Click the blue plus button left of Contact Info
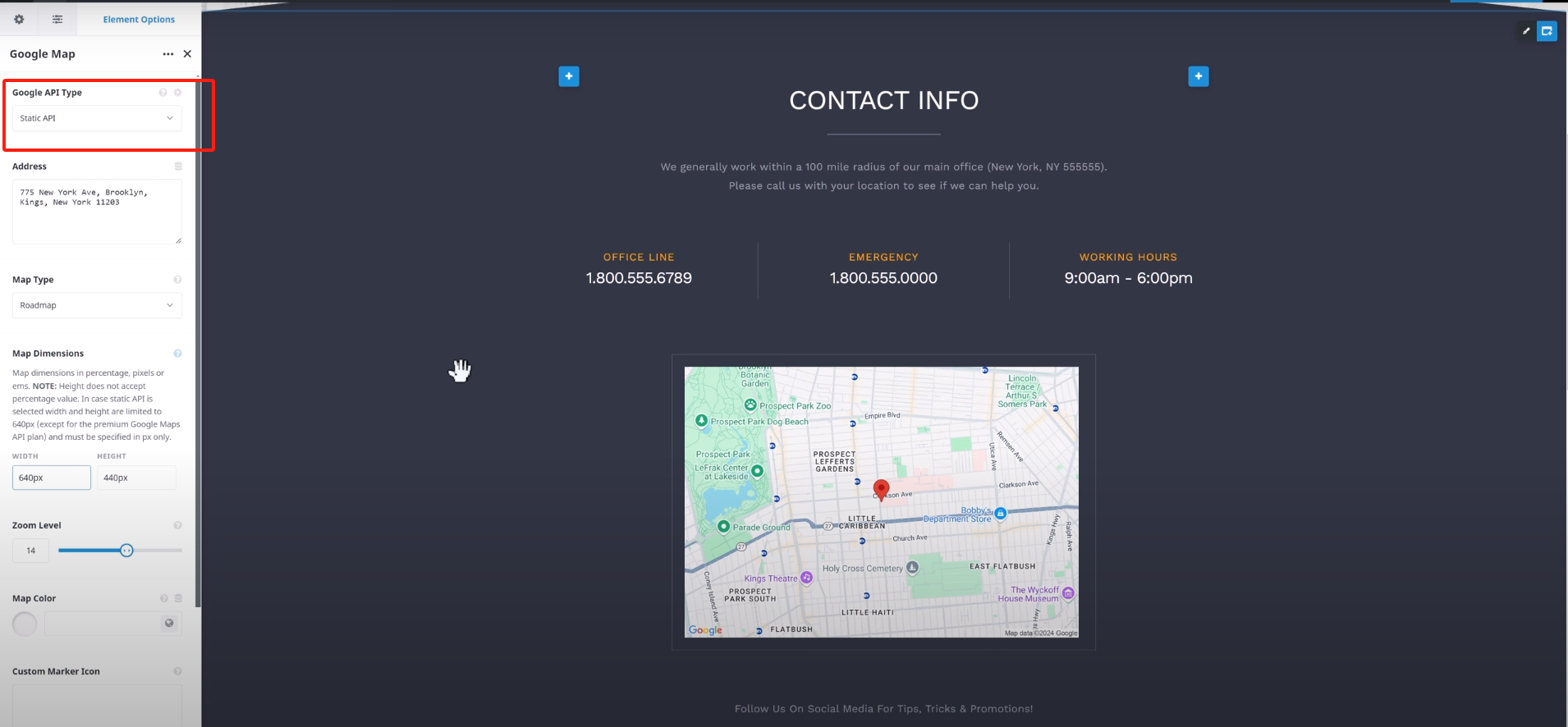This screenshot has height=727, width=1568. (x=569, y=76)
